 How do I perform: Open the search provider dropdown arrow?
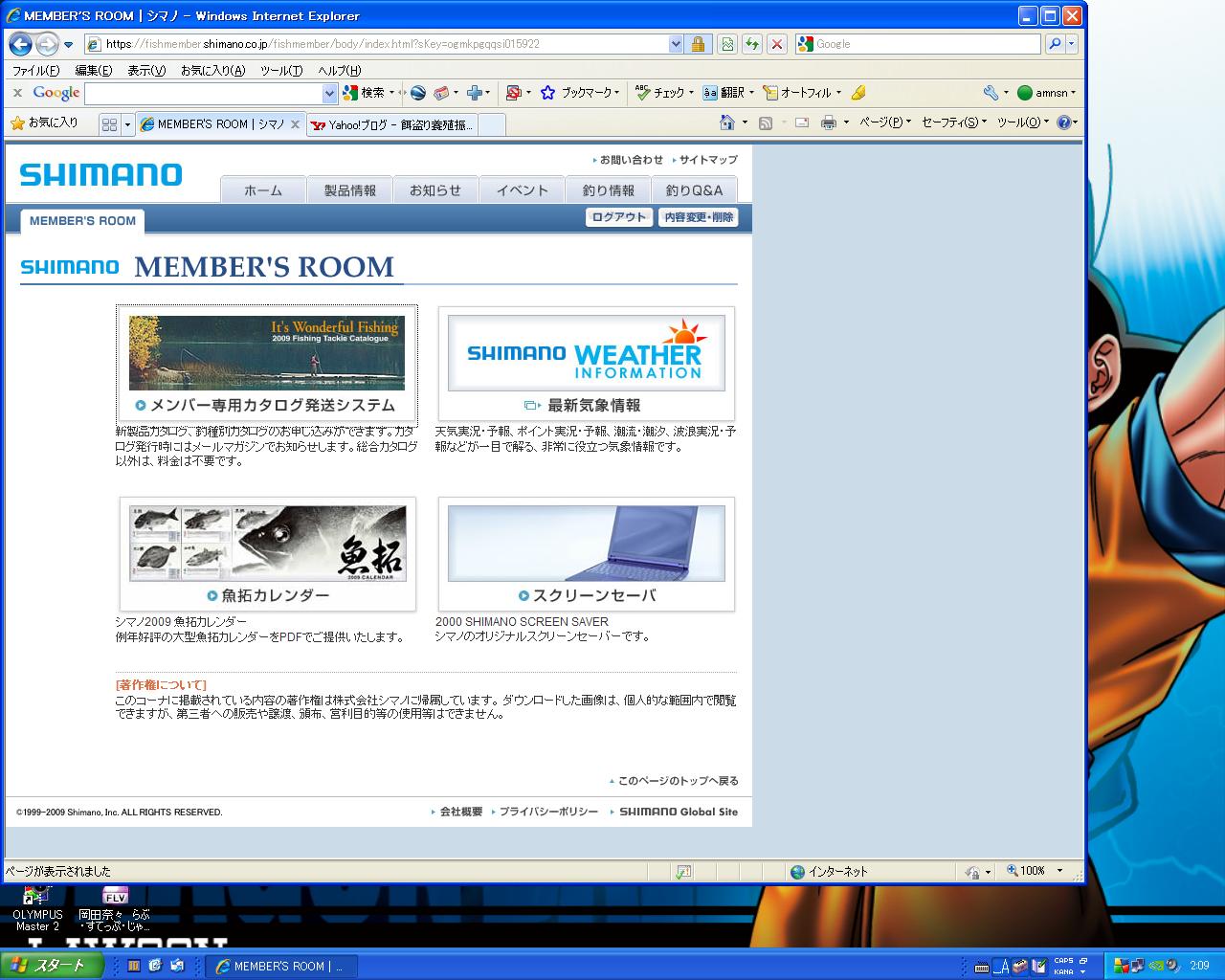pyautogui.click(x=1071, y=44)
